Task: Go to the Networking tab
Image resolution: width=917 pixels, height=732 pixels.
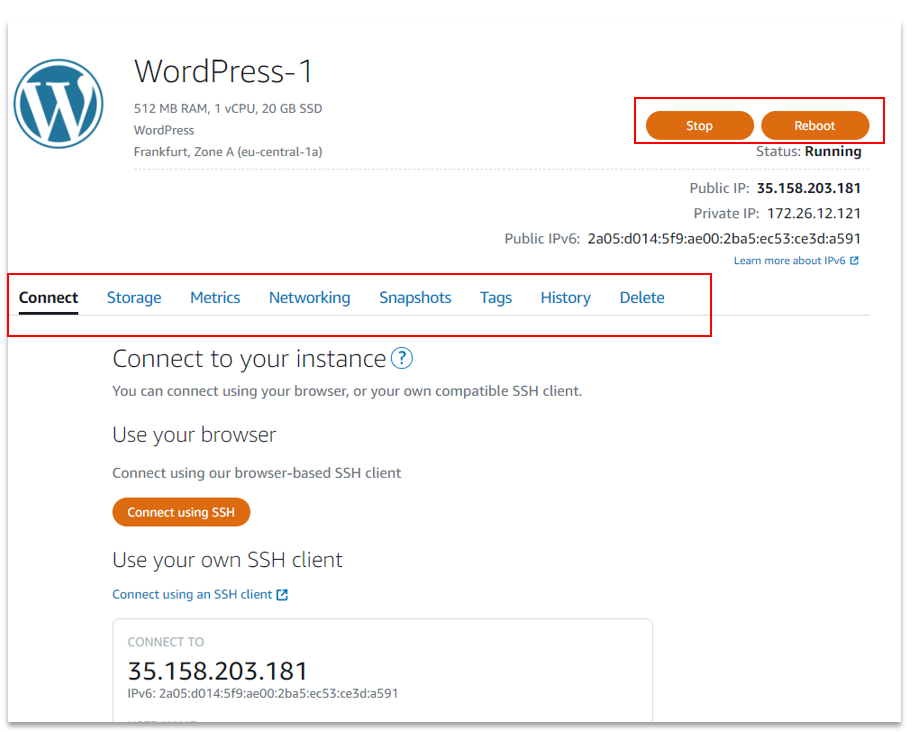Action: pyautogui.click(x=309, y=298)
